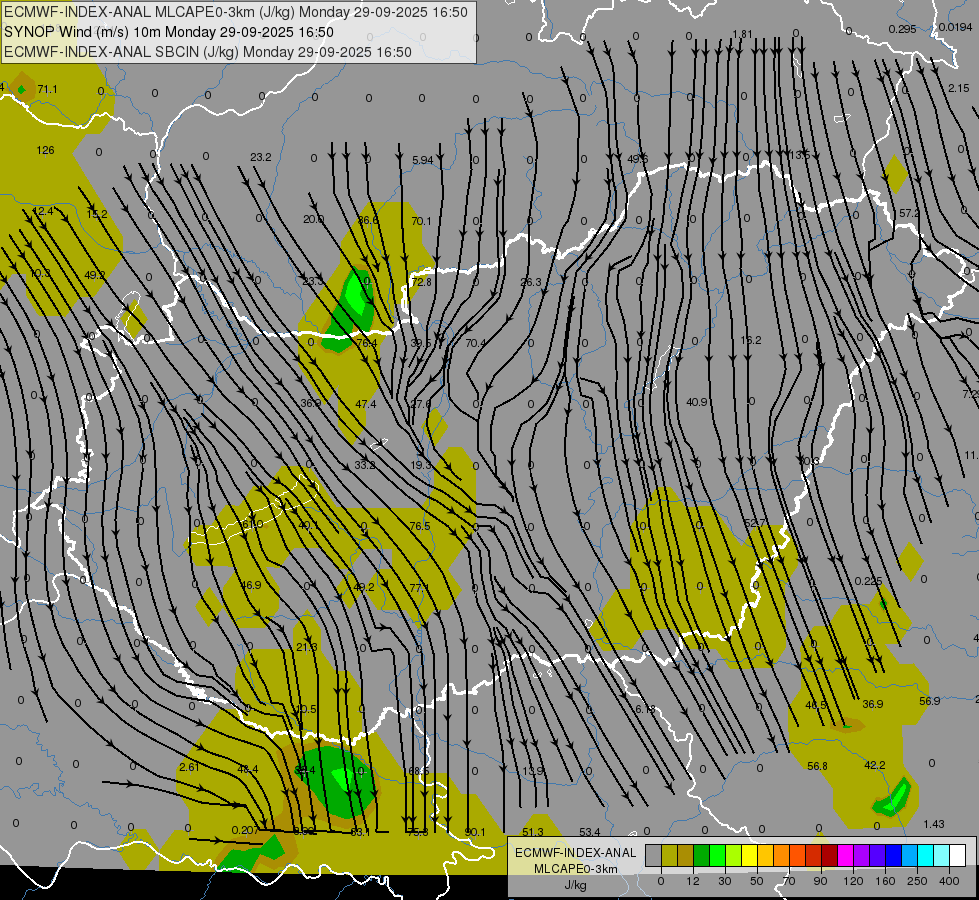The width and height of the screenshot is (979, 900).
Task: Click the map value 16.2
Action: [751, 340]
